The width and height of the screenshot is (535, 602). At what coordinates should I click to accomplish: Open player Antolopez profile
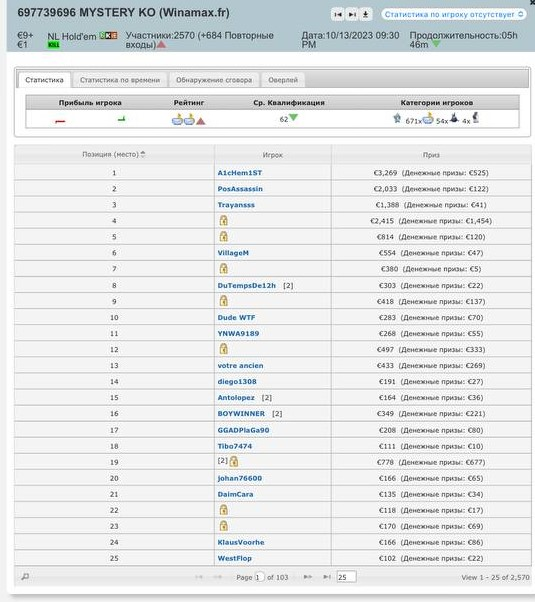tap(236, 398)
